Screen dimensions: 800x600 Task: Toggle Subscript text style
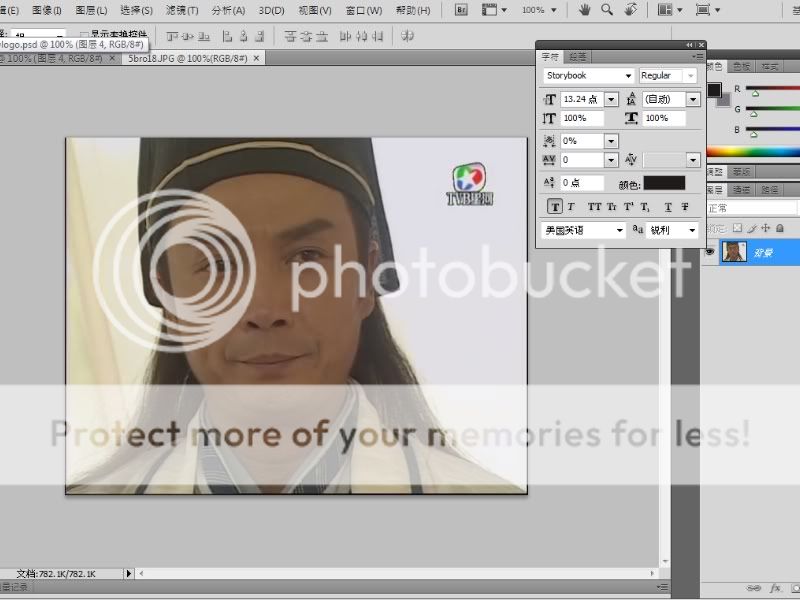645,207
